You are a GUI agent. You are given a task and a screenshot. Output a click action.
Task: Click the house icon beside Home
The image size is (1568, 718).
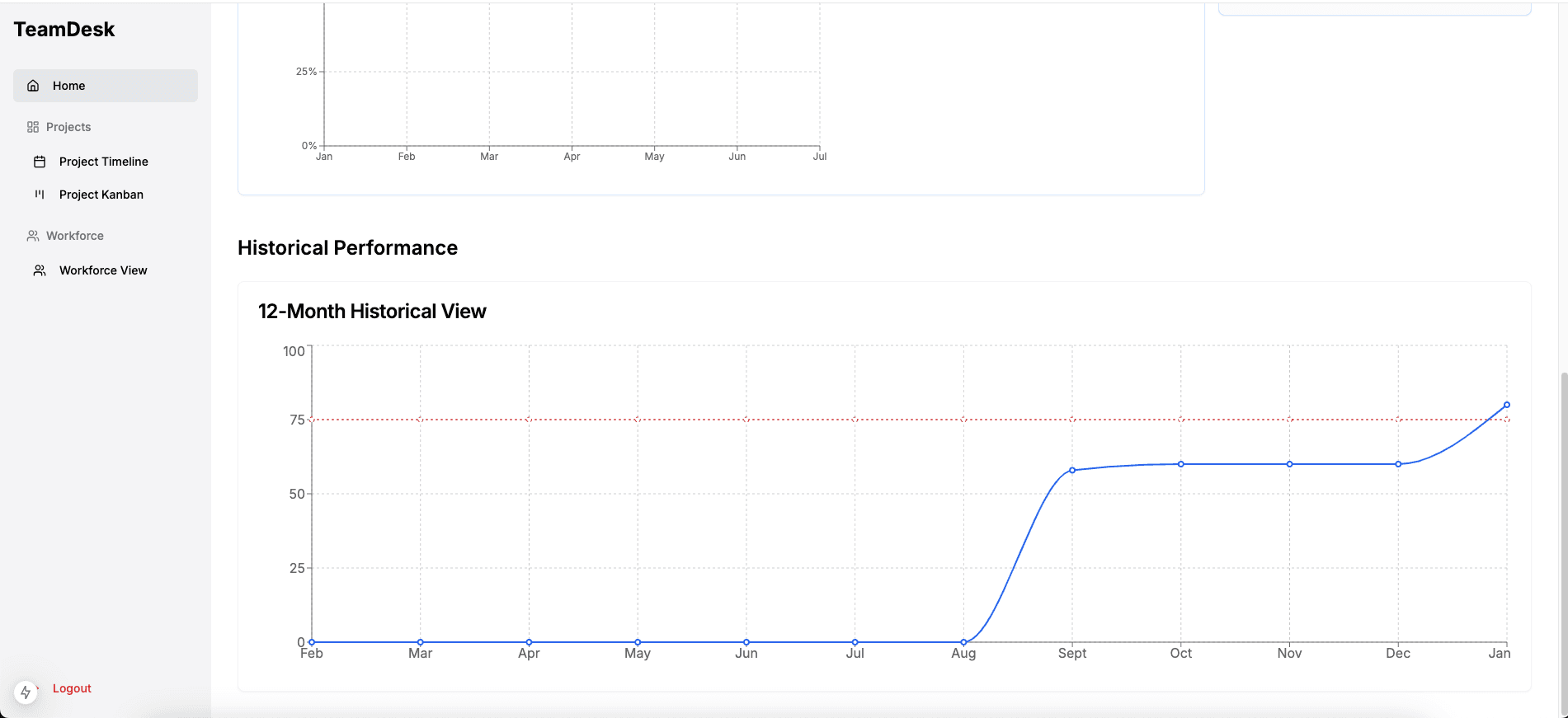pos(33,86)
